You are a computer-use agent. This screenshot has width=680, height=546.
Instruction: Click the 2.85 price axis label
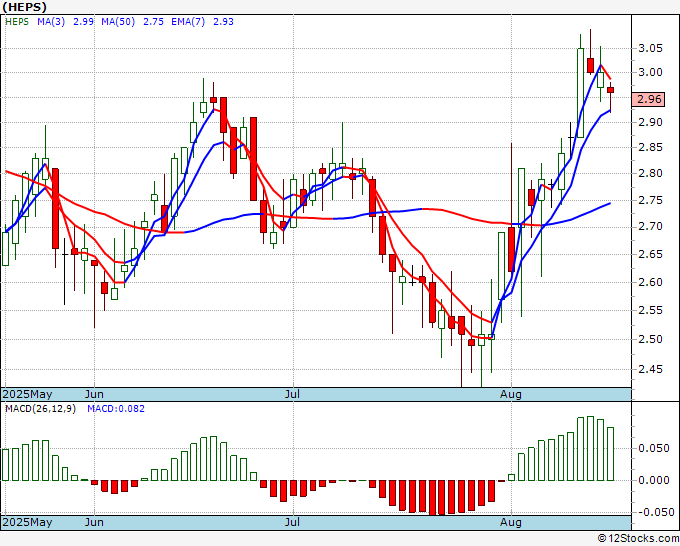651,147
